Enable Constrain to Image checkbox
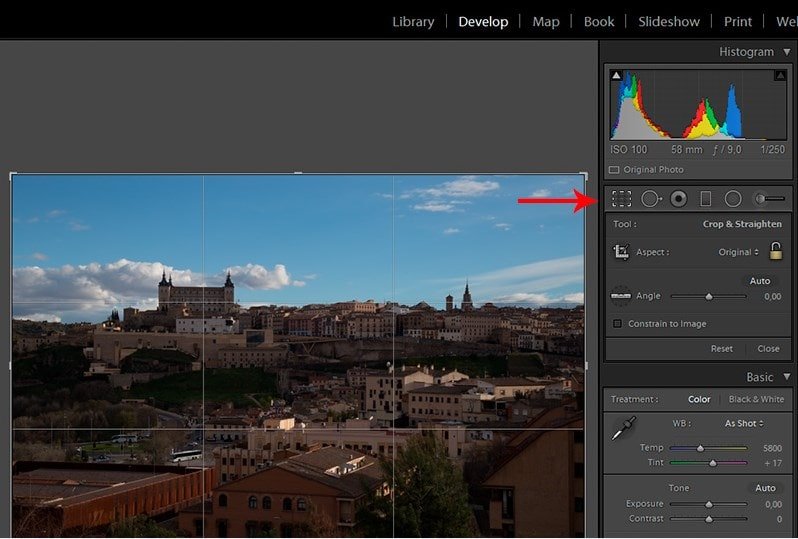 (x=617, y=324)
